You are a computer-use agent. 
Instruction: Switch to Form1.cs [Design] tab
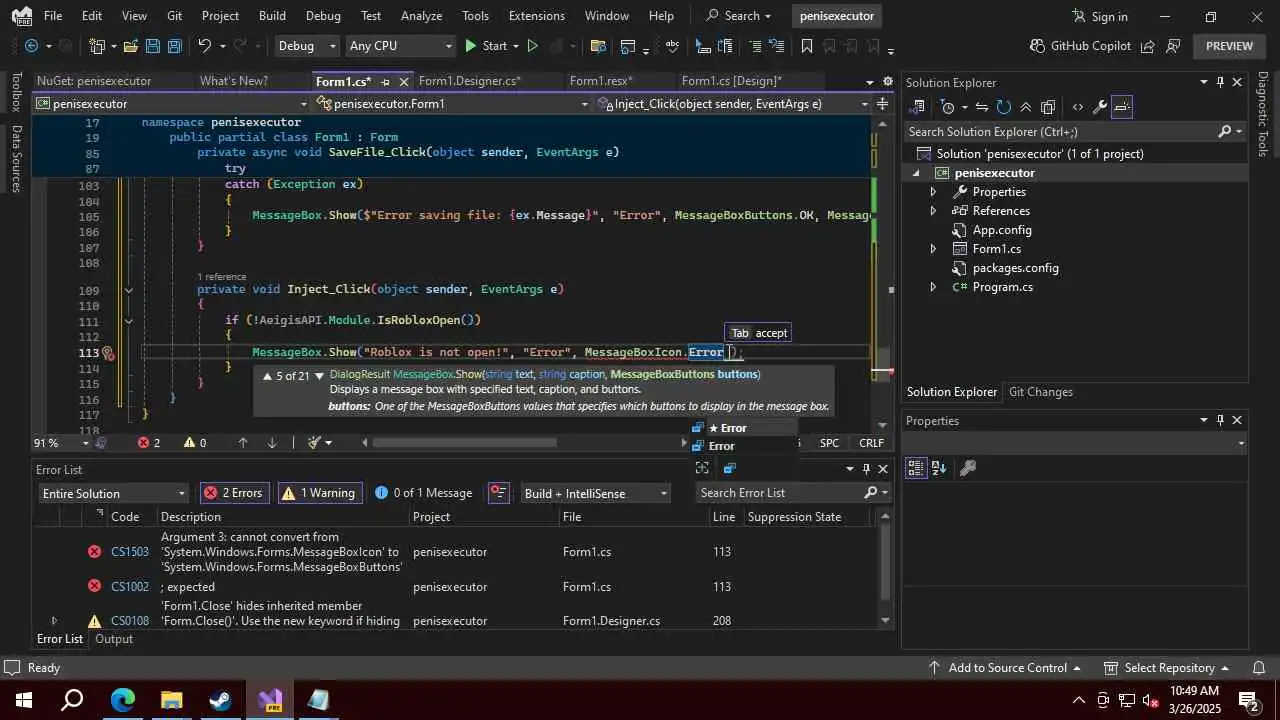click(x=732, y=81)
